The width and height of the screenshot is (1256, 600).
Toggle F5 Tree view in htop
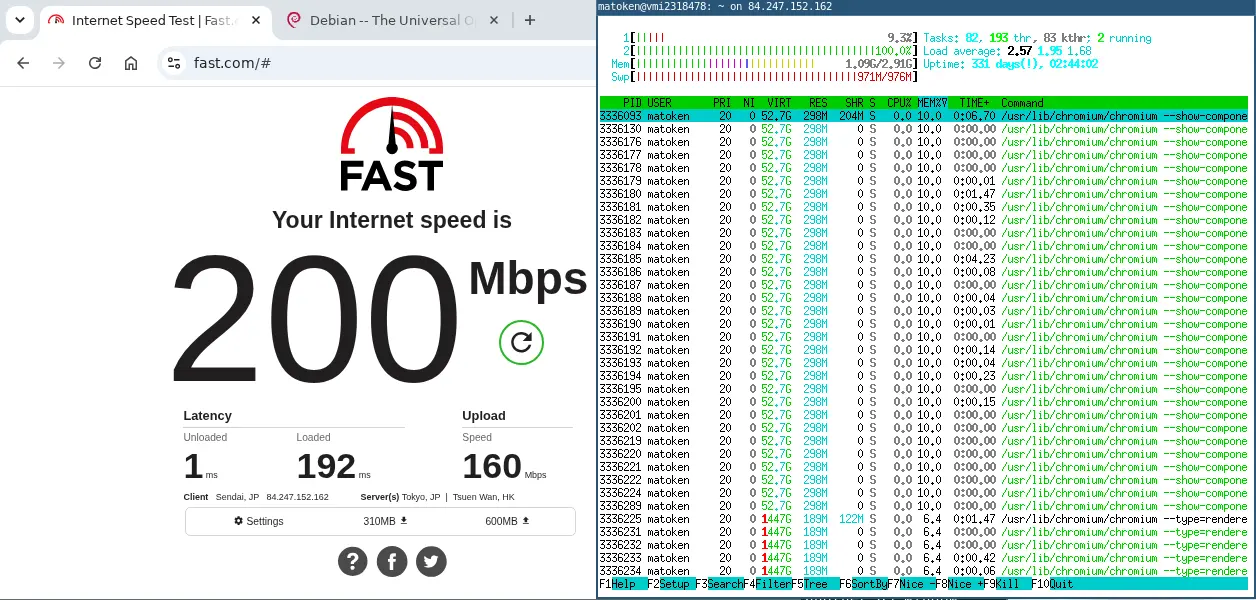pyautogui.click(x=815, y=584)
